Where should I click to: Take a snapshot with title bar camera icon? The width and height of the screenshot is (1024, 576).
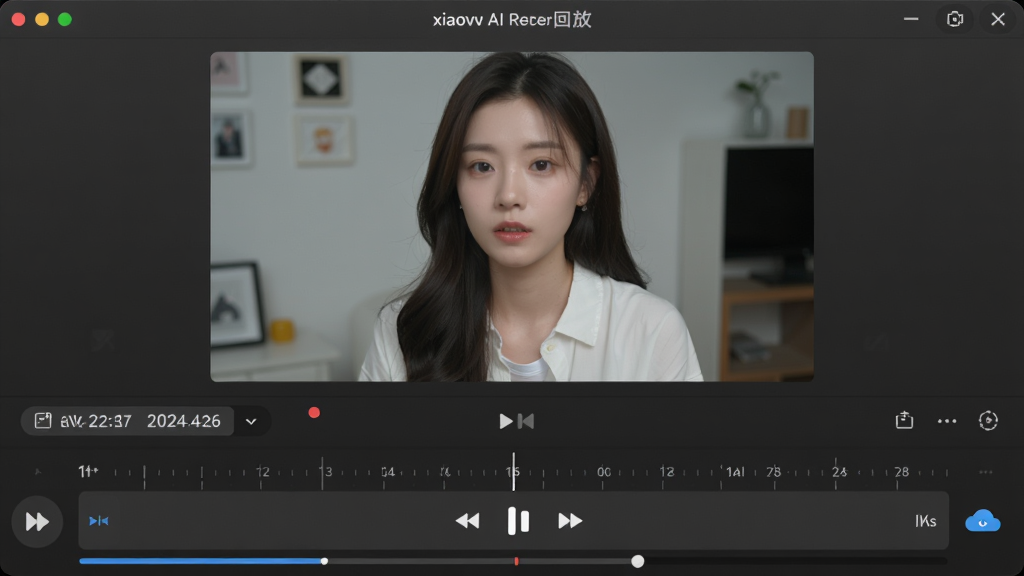pyautogui.click(x=955, y=19)
